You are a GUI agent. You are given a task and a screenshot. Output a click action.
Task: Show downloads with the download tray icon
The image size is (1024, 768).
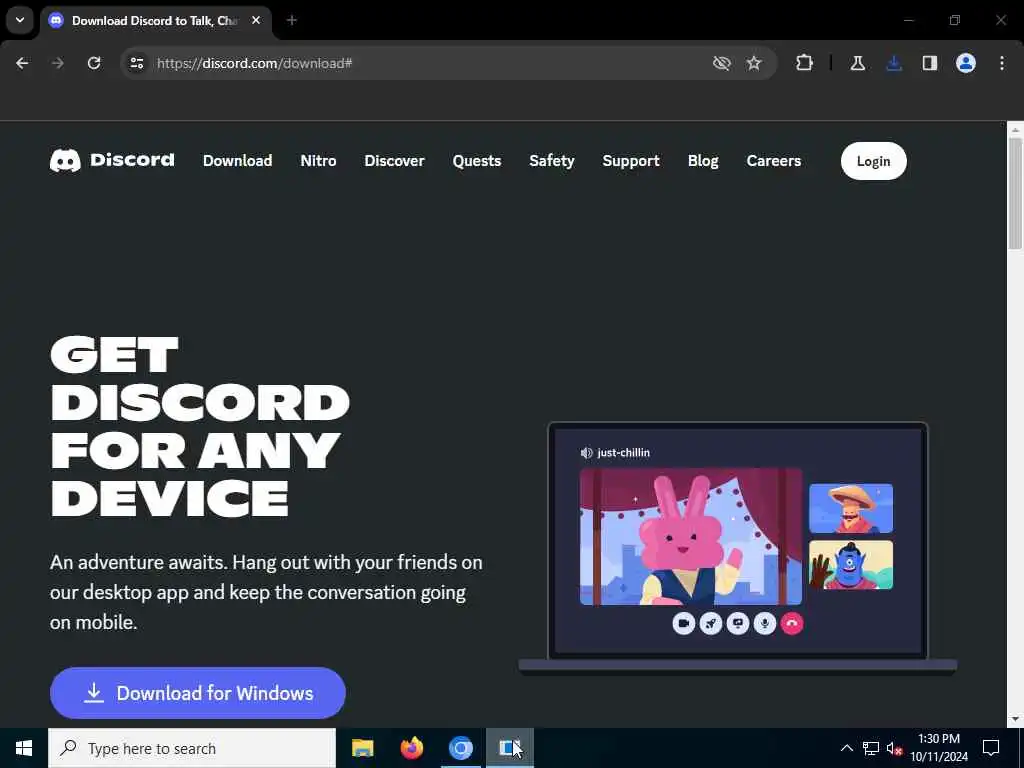click(x=894, y=63)
